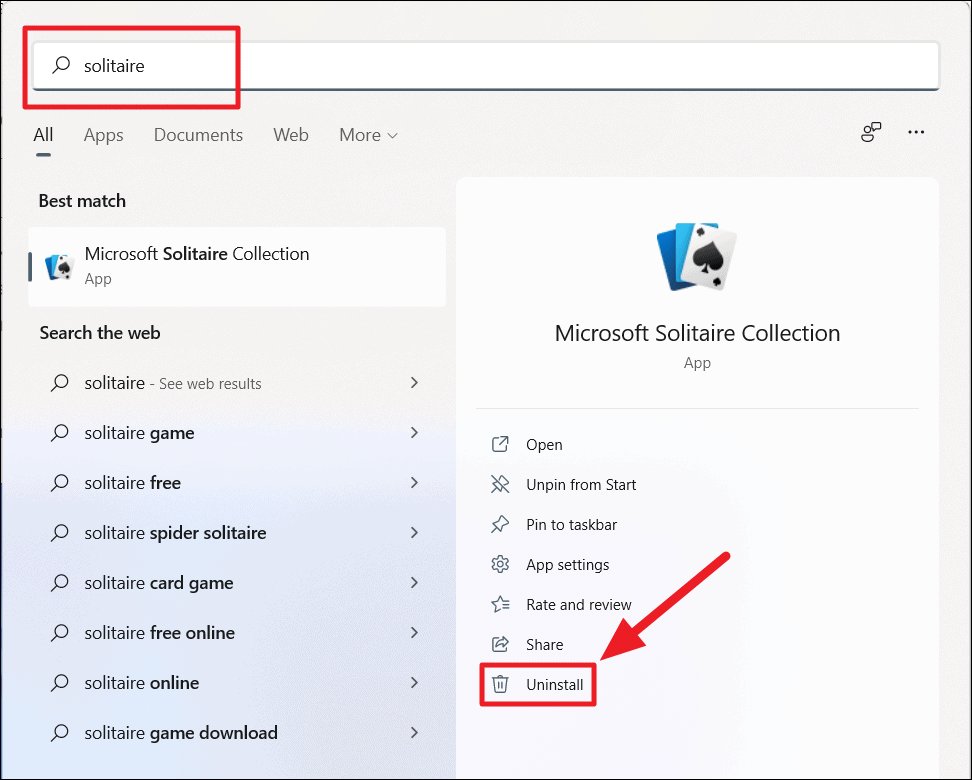The width and height of the screenshot is (972, 780).
Task: Open the account options icon top right
Action: 870,131
